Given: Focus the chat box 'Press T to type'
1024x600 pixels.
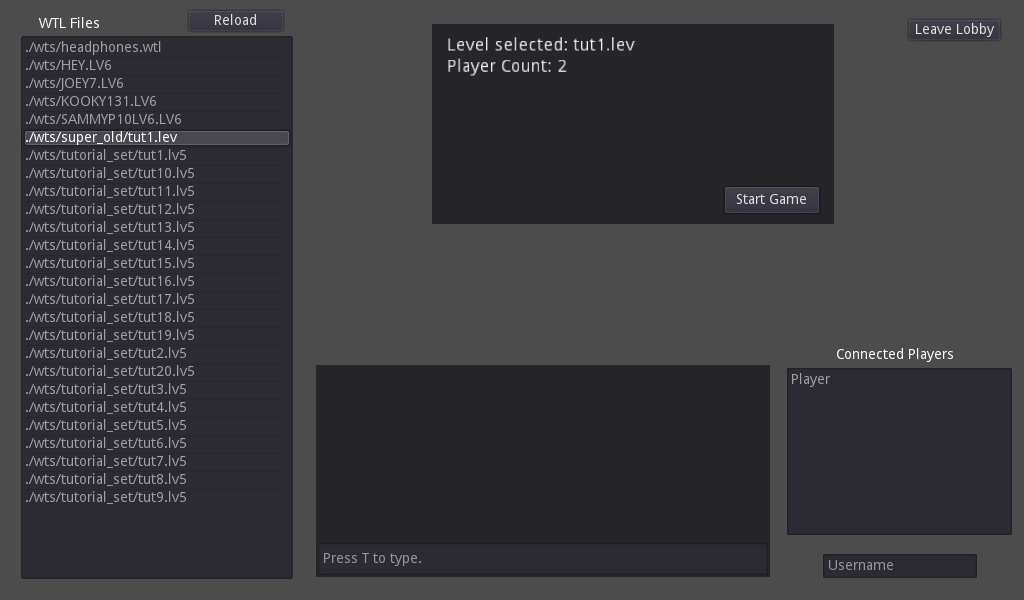Looking at the screenshot, I should click(x=542, y=558).
